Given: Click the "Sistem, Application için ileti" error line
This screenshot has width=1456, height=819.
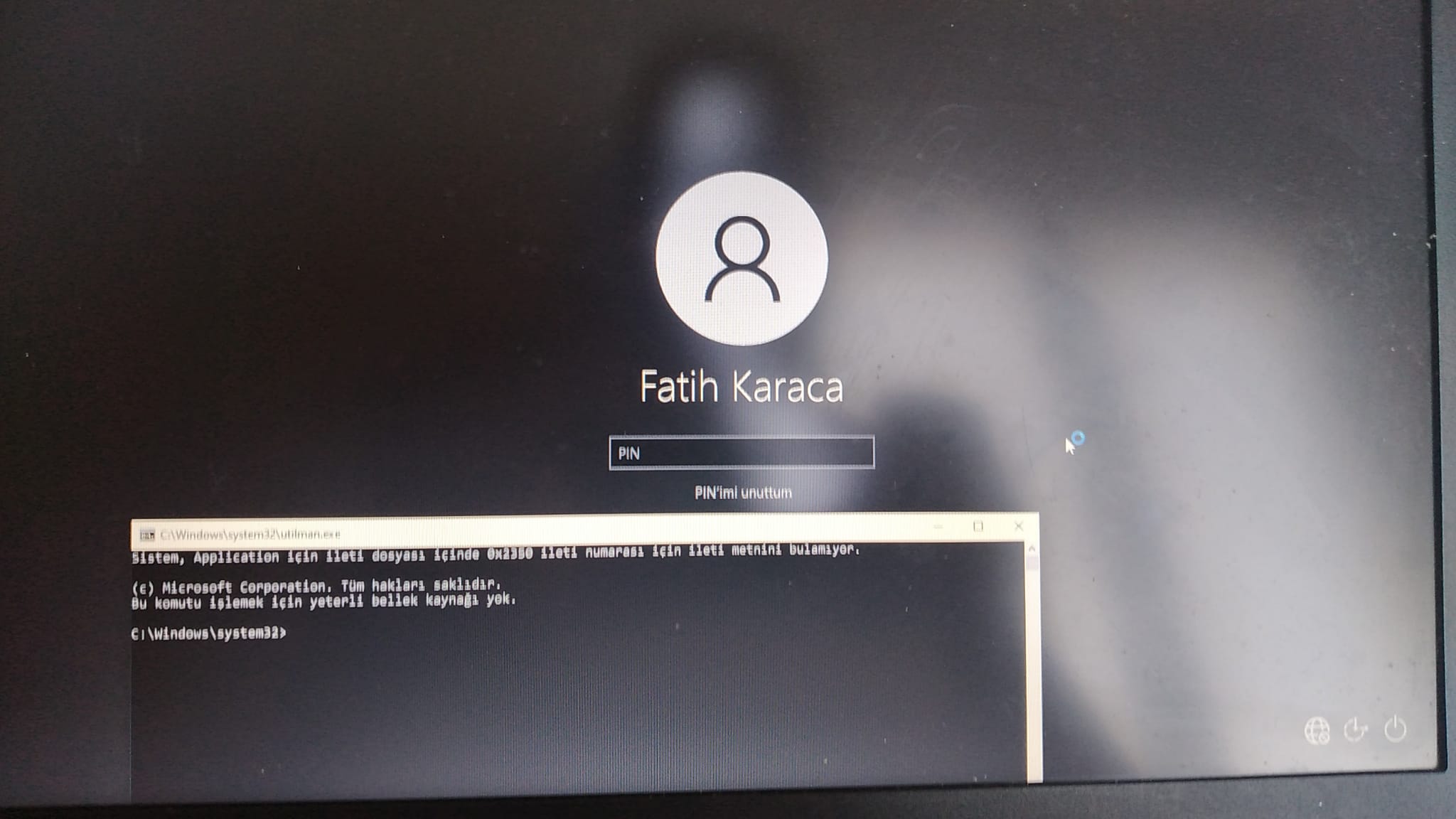Looking at the screenshot, I should point(496,553).
